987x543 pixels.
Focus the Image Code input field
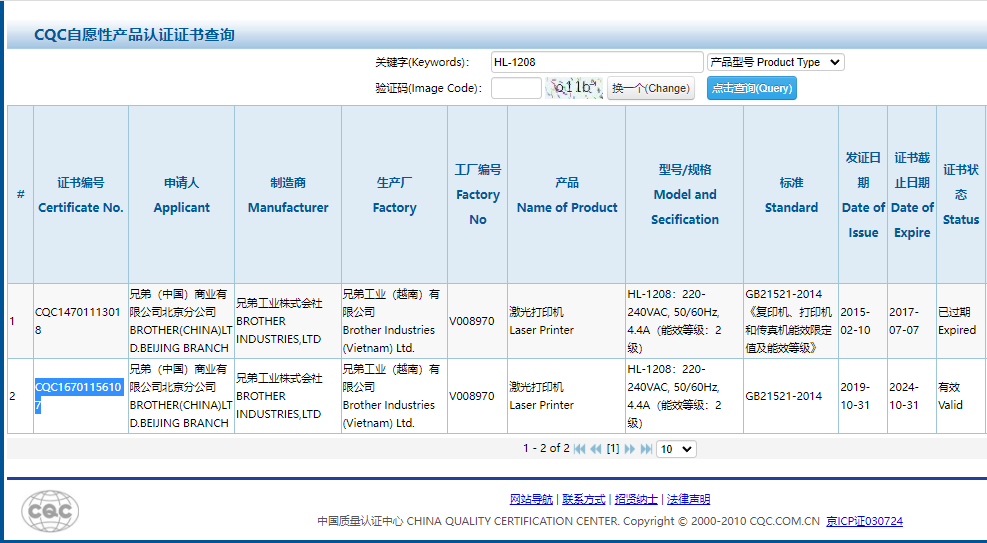[516, 88]
